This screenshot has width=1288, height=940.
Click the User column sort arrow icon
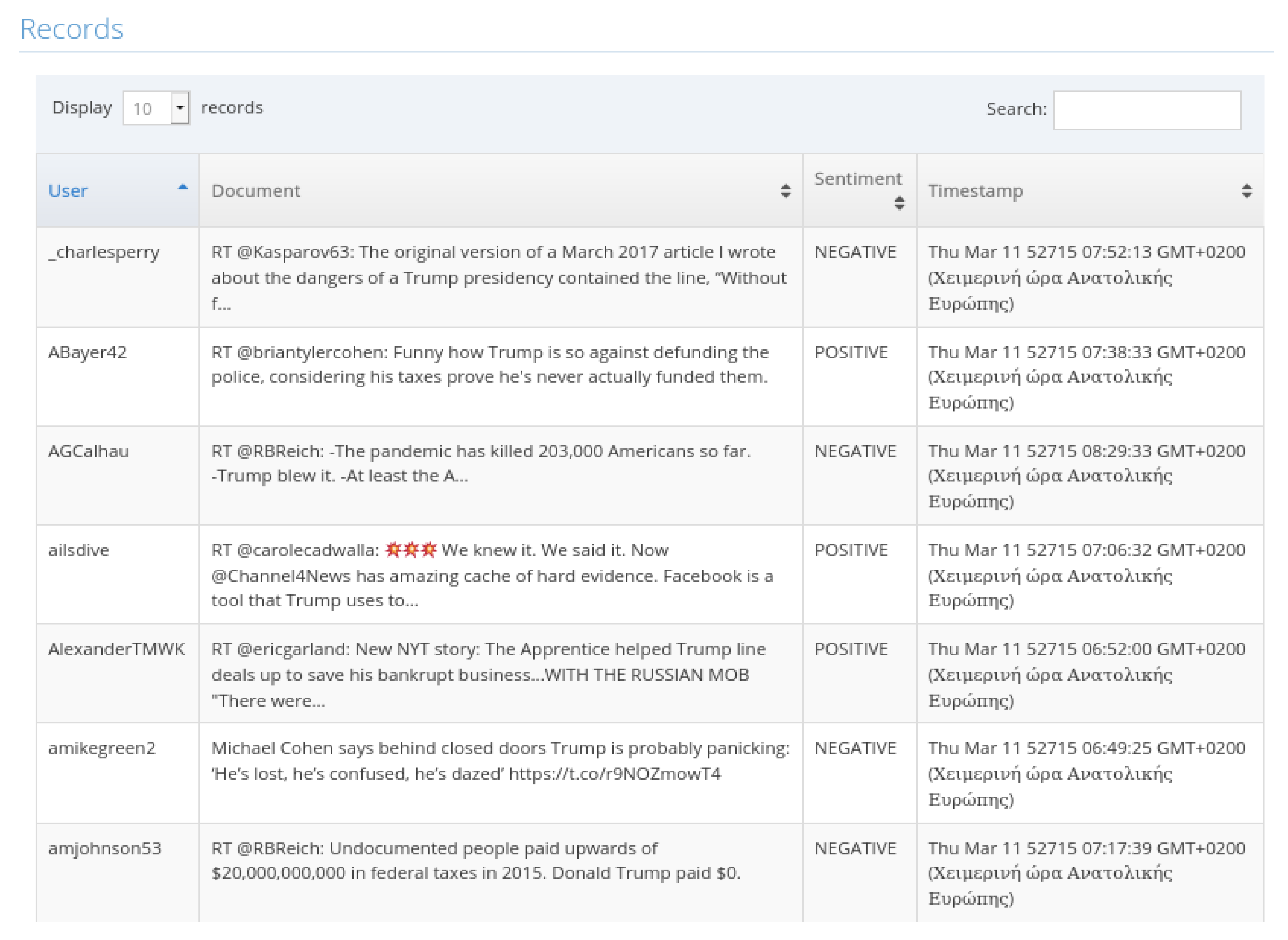click(183, 187)
